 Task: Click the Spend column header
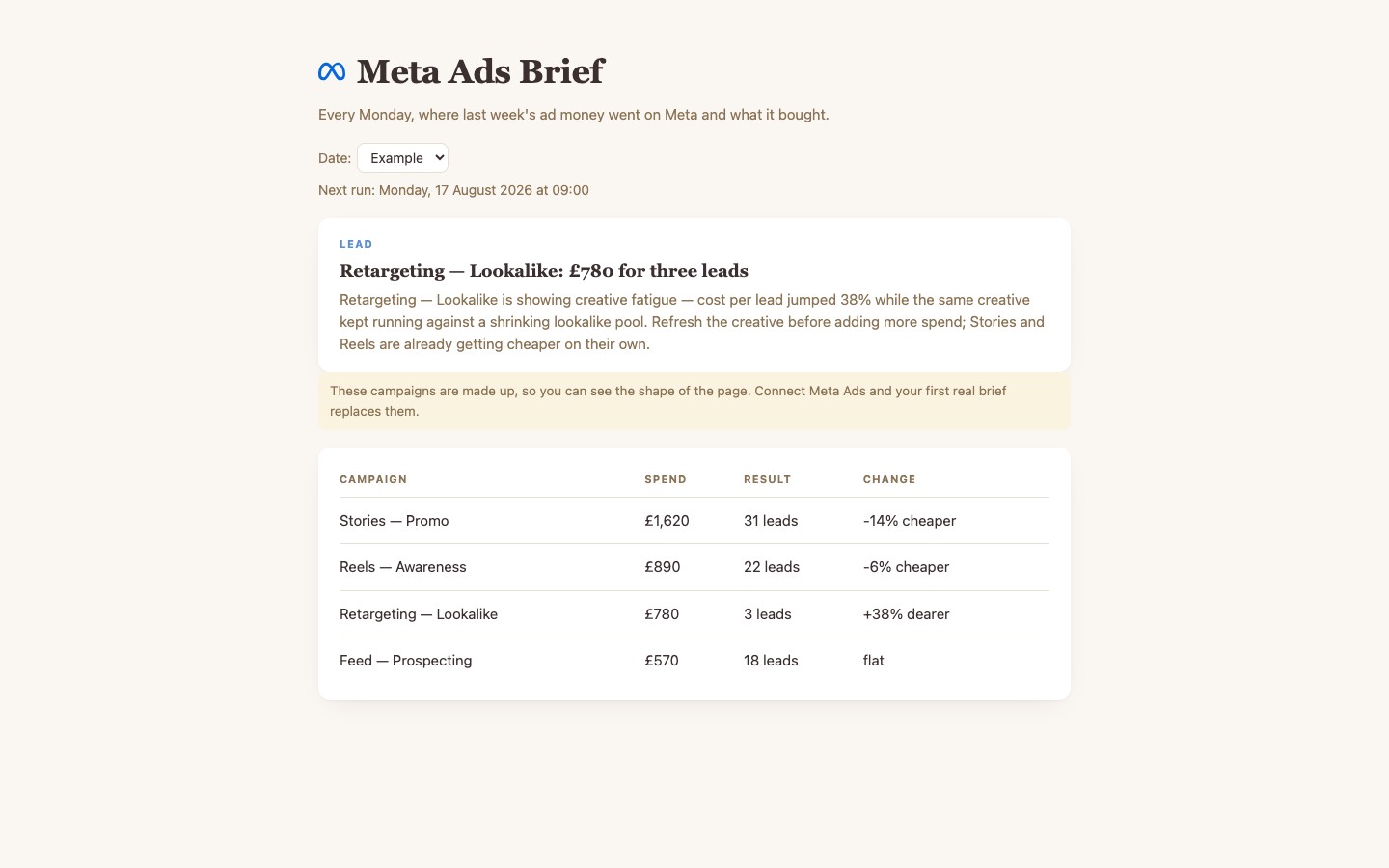666,479
